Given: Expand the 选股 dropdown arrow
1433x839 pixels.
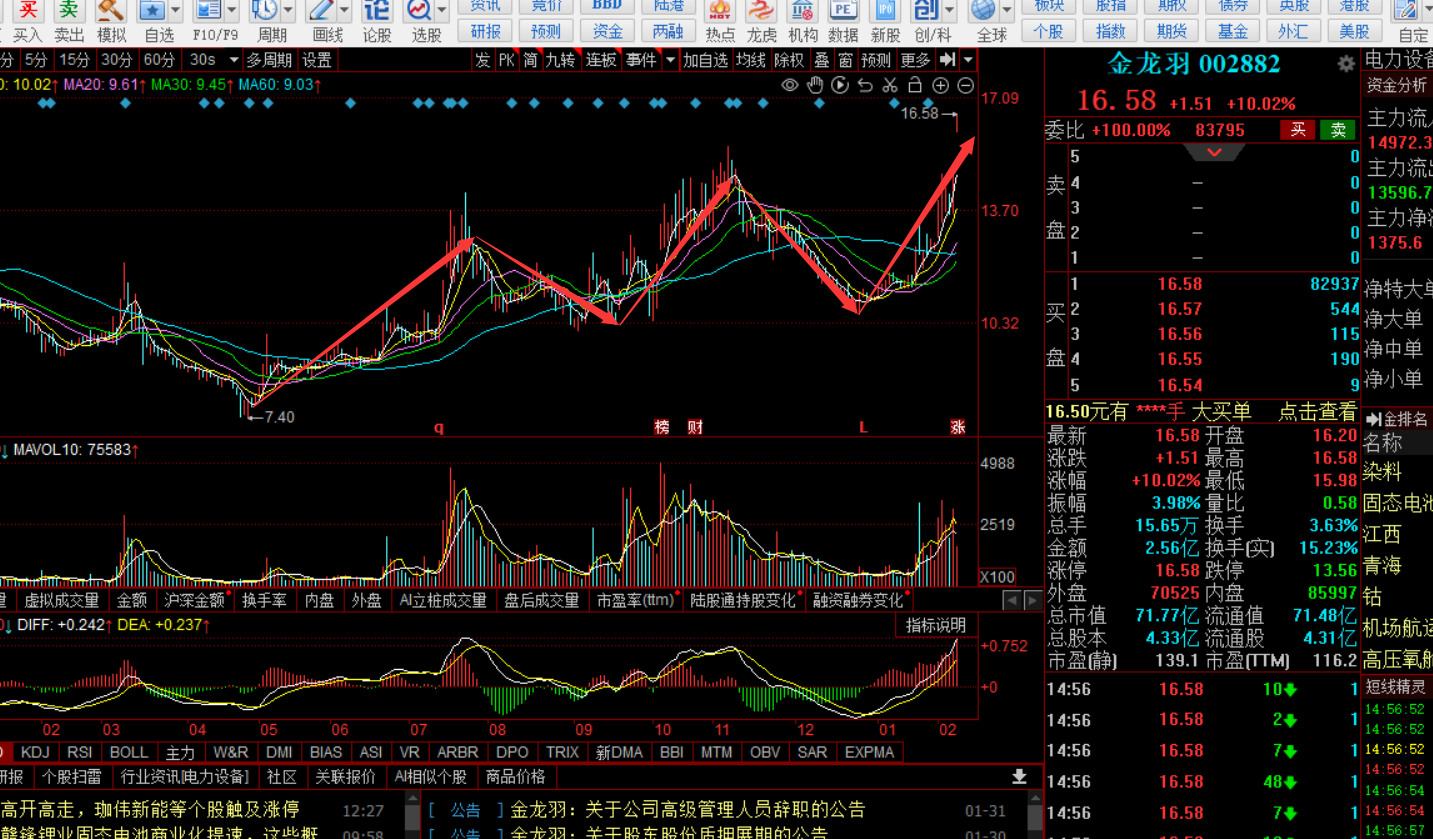Looking at the screenshot, I should (x=442, y=11).
